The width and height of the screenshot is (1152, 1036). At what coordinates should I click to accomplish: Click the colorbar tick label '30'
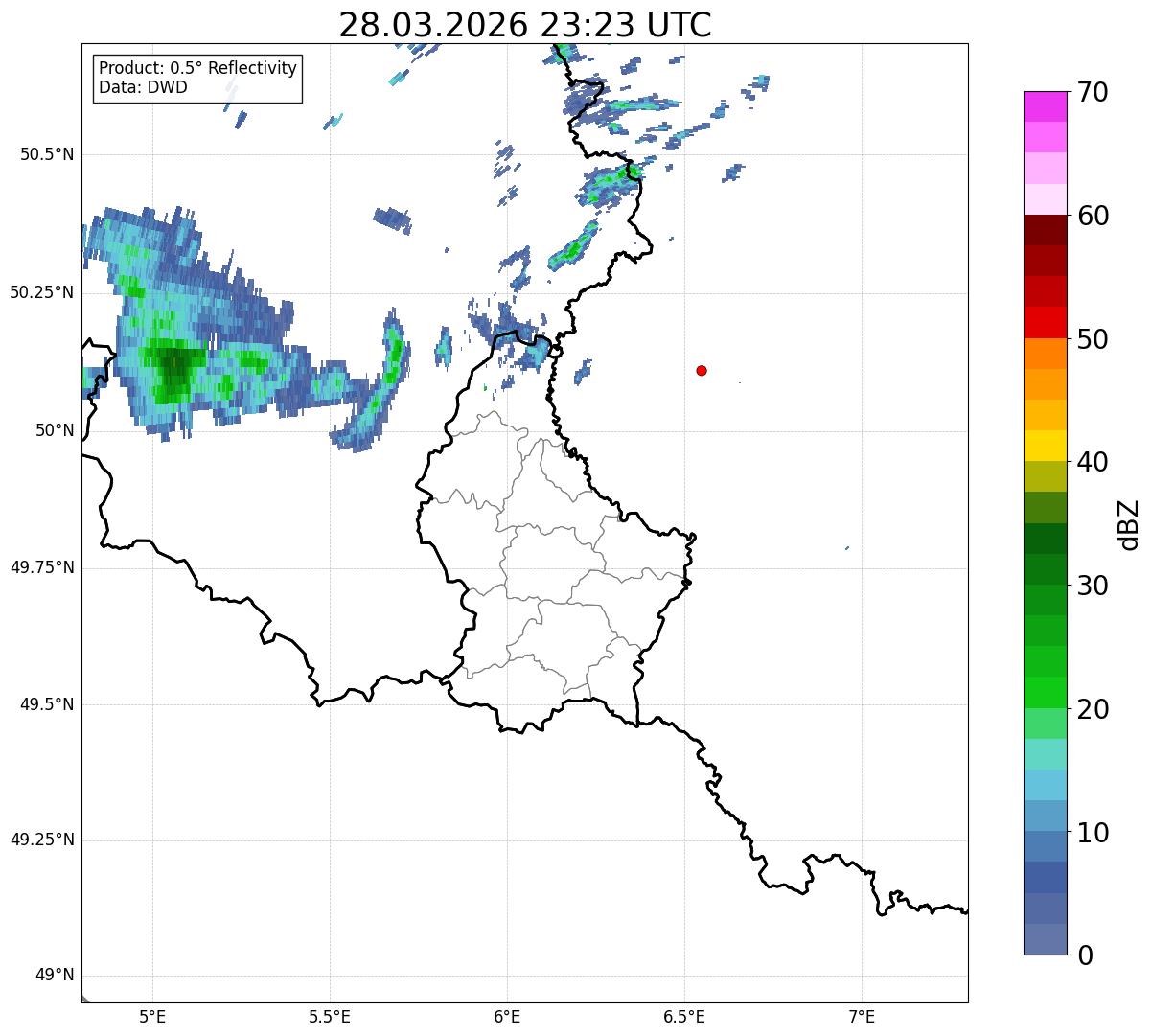tap(1094, 586)
